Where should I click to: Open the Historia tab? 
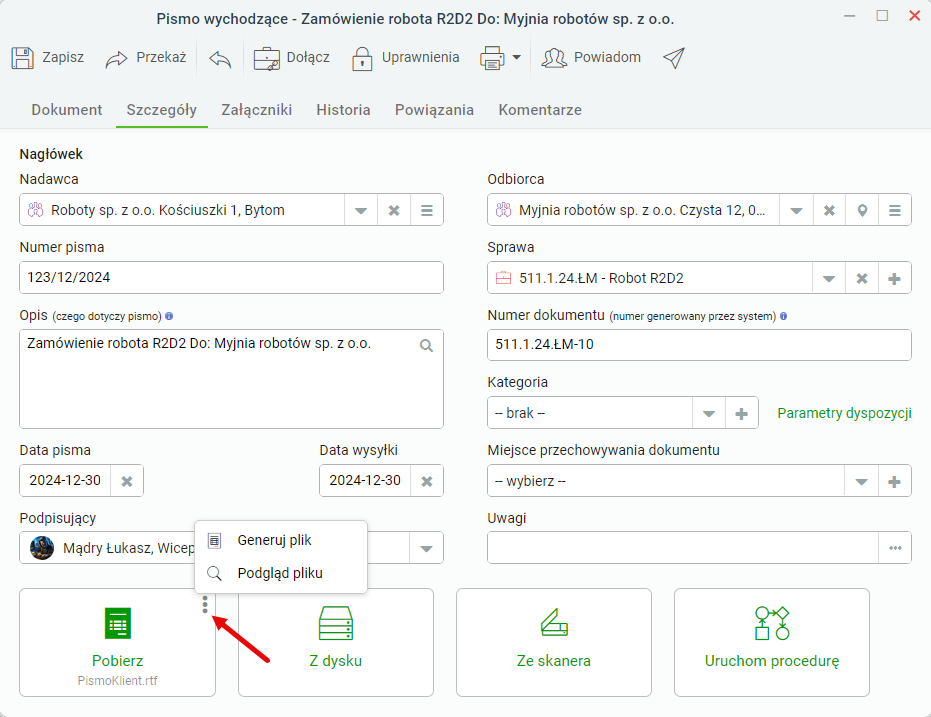pos(343,110)
